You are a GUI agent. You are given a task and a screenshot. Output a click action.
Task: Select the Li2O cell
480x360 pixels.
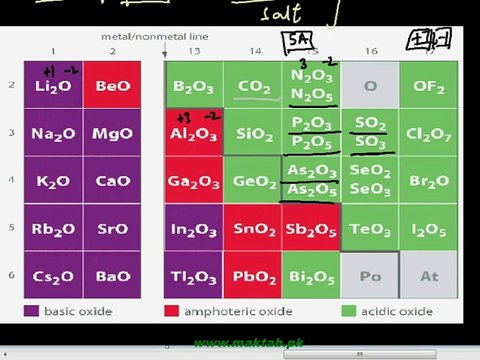coord(53,85)
